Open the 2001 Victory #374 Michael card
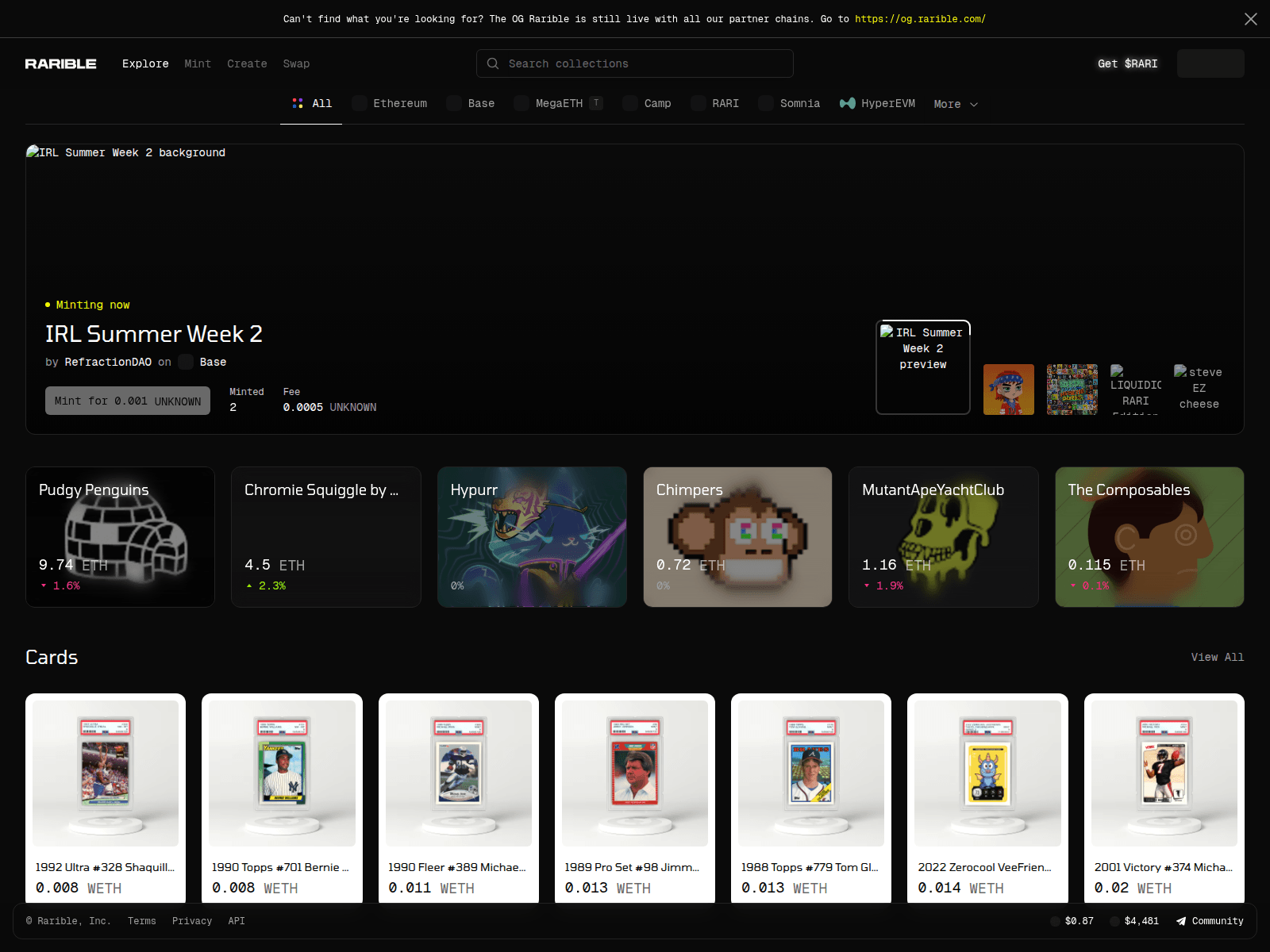1270x952 pixels. [1164, 798]
